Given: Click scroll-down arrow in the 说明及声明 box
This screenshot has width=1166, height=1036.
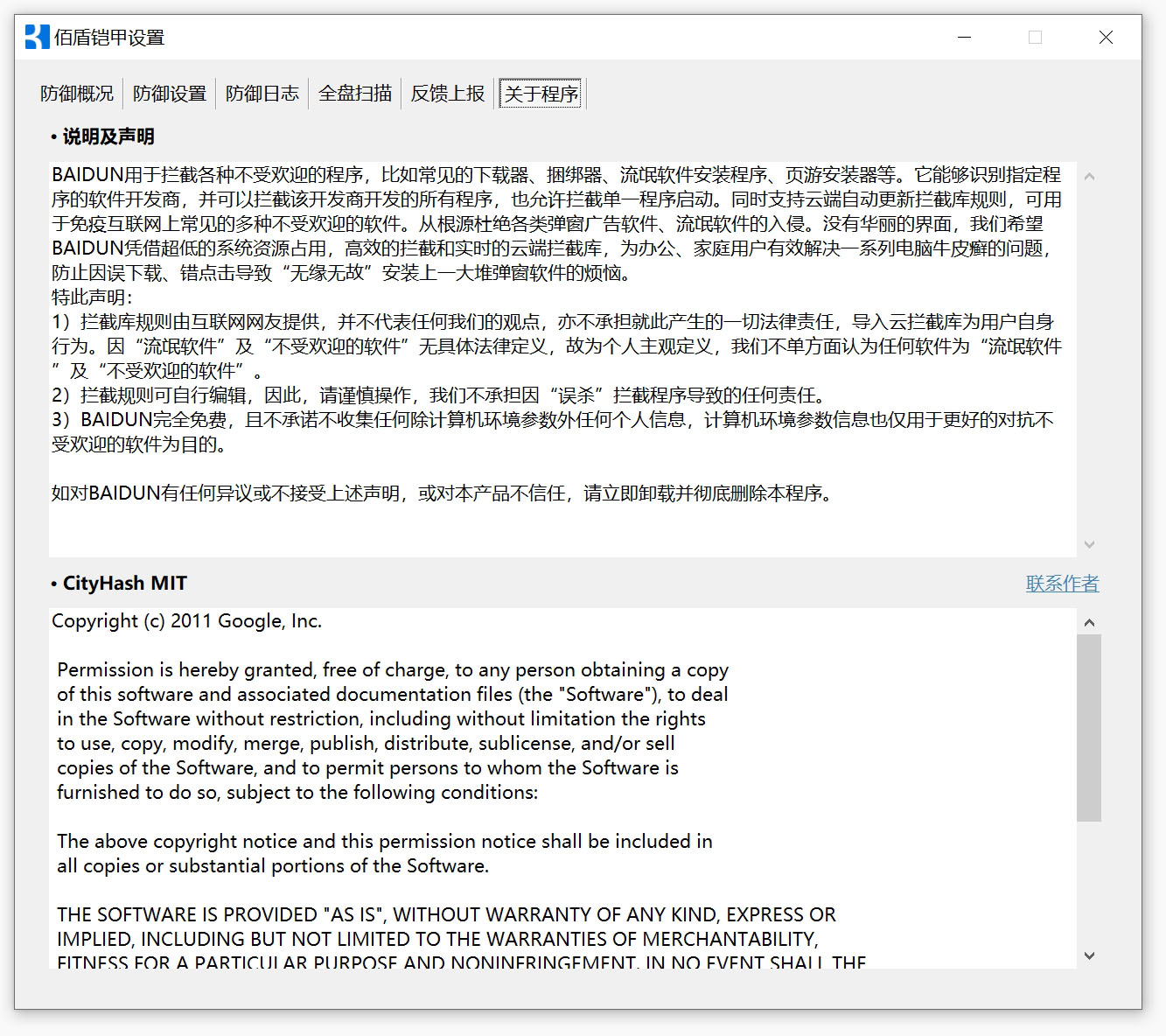Looking at the screenshot, I should coord(1089,544).
